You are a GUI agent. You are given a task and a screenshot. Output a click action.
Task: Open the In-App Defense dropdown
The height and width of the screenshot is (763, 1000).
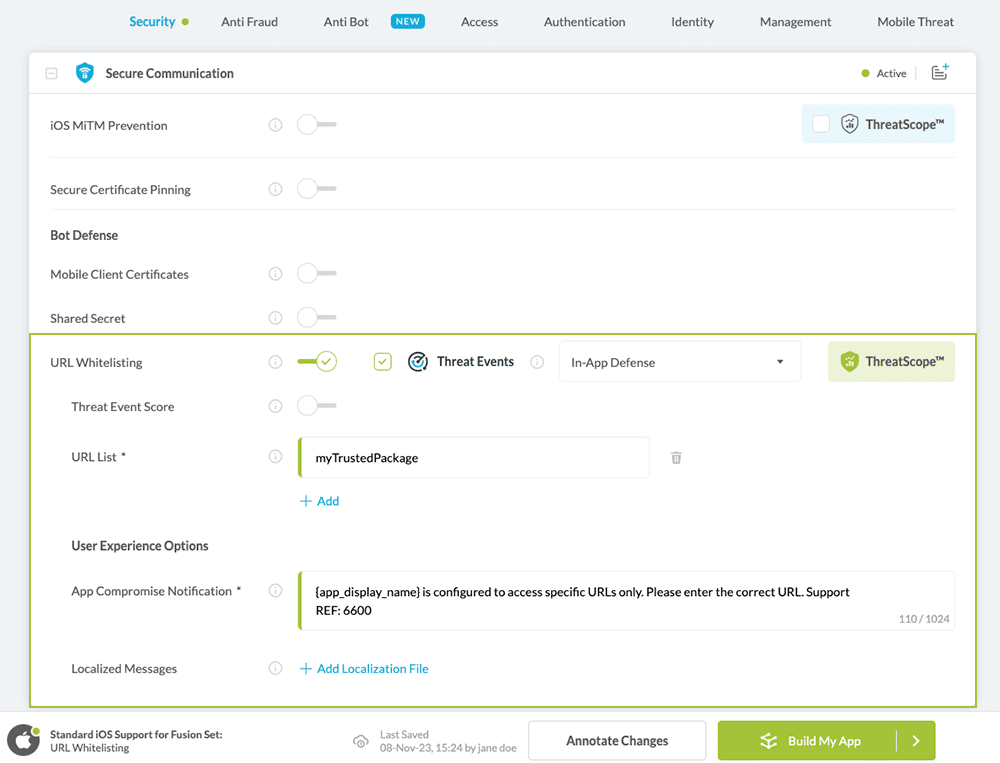coord(679,362)
